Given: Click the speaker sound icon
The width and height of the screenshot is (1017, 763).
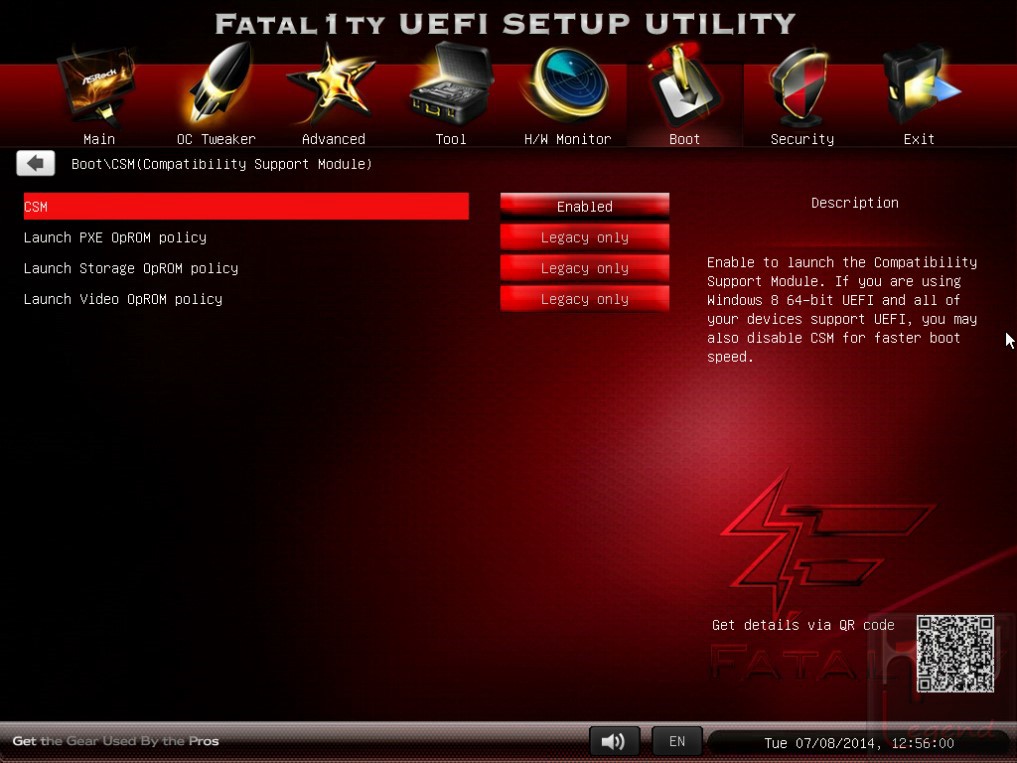Looking at the screenshot, I should [614, 741].
